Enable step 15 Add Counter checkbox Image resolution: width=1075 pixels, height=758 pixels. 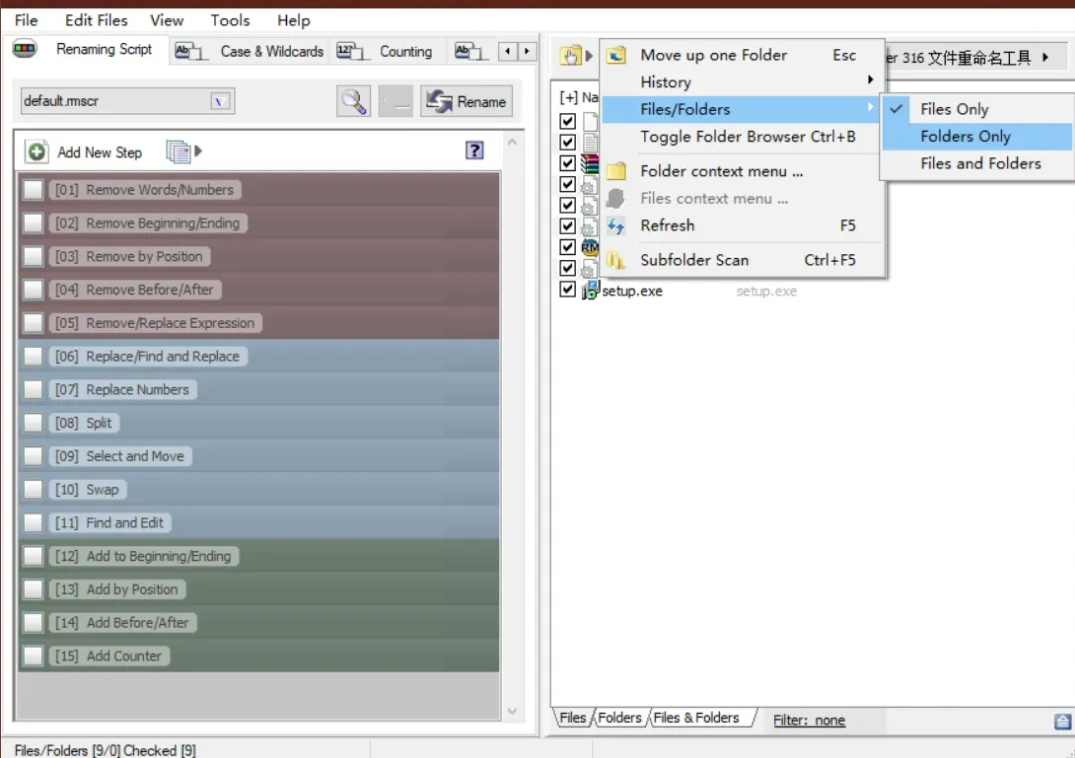[33, 656]
